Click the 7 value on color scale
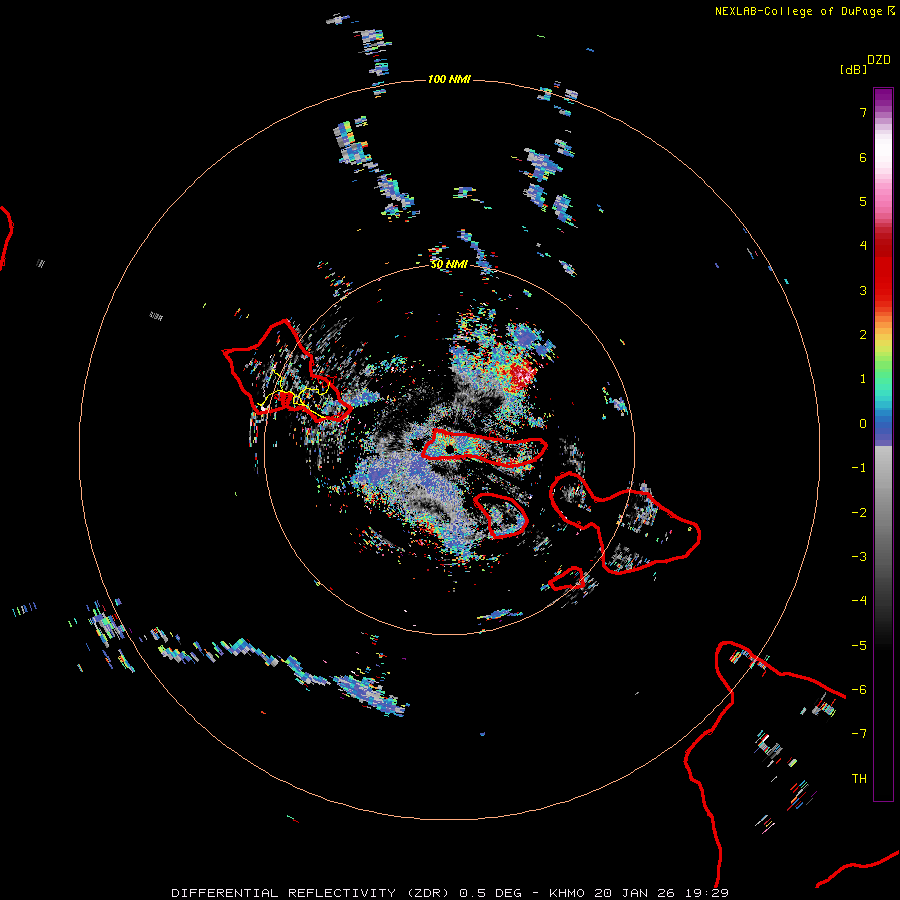 (x=863, y=112)
